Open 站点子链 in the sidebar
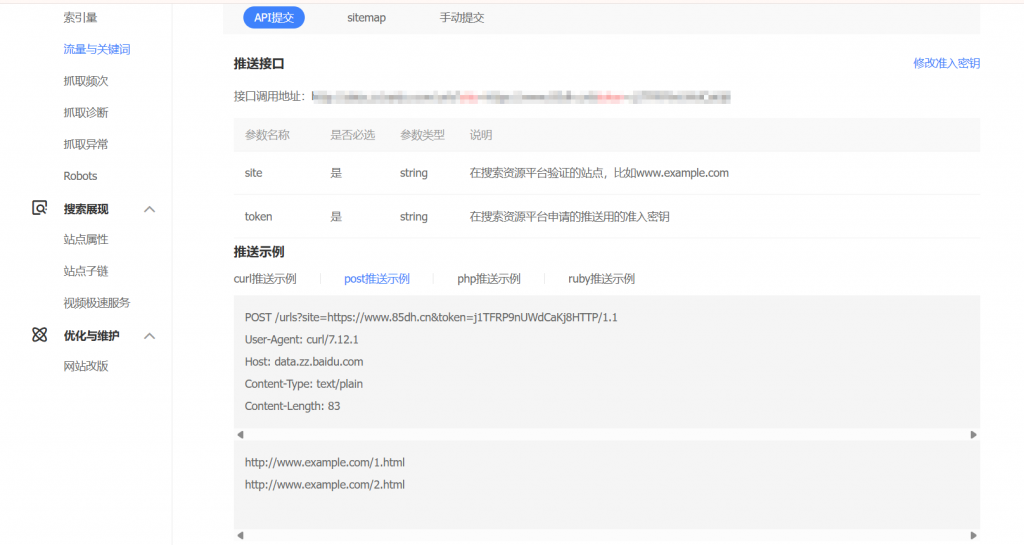 click(86, 271)
